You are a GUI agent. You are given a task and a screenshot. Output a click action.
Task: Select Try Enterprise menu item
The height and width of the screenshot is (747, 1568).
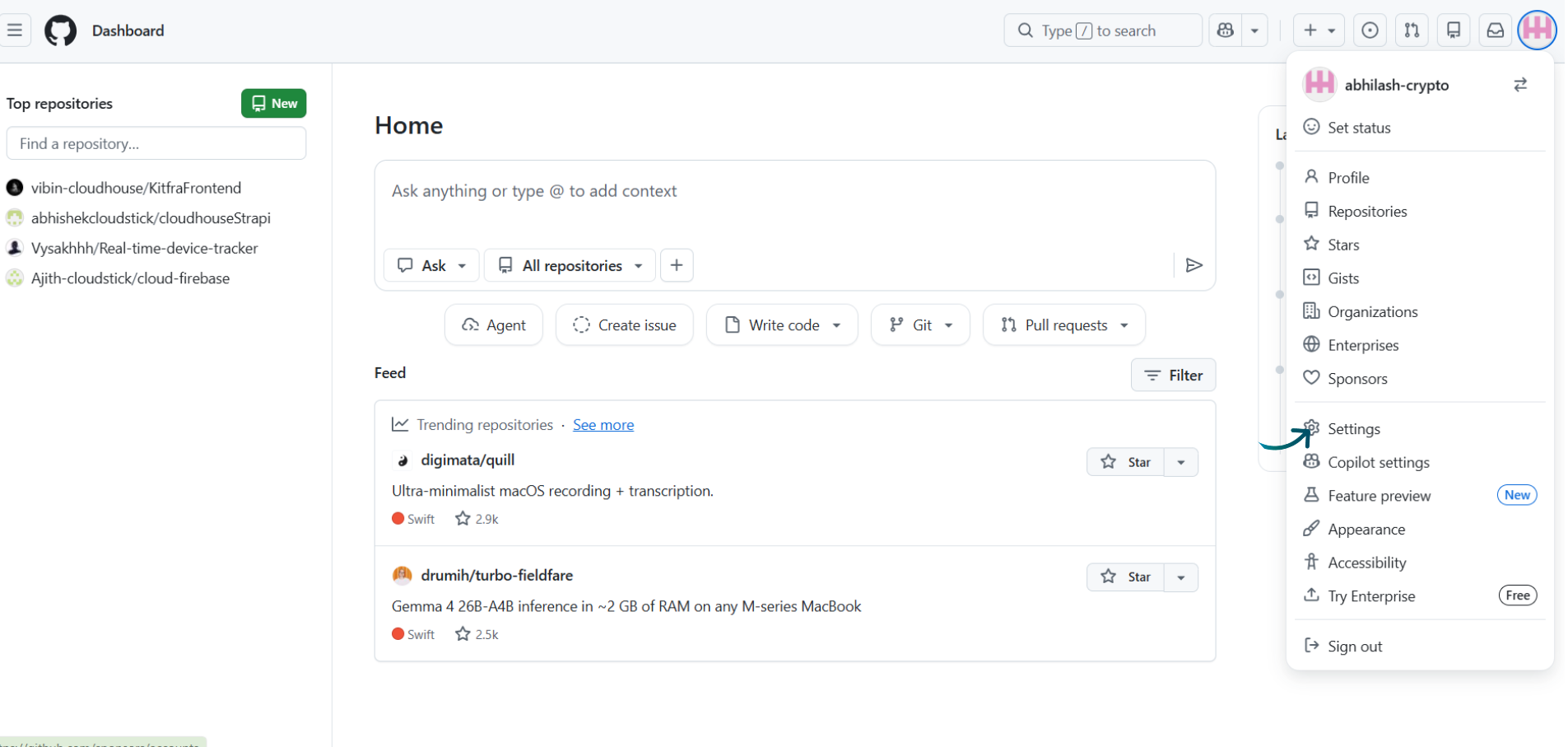1420,596
